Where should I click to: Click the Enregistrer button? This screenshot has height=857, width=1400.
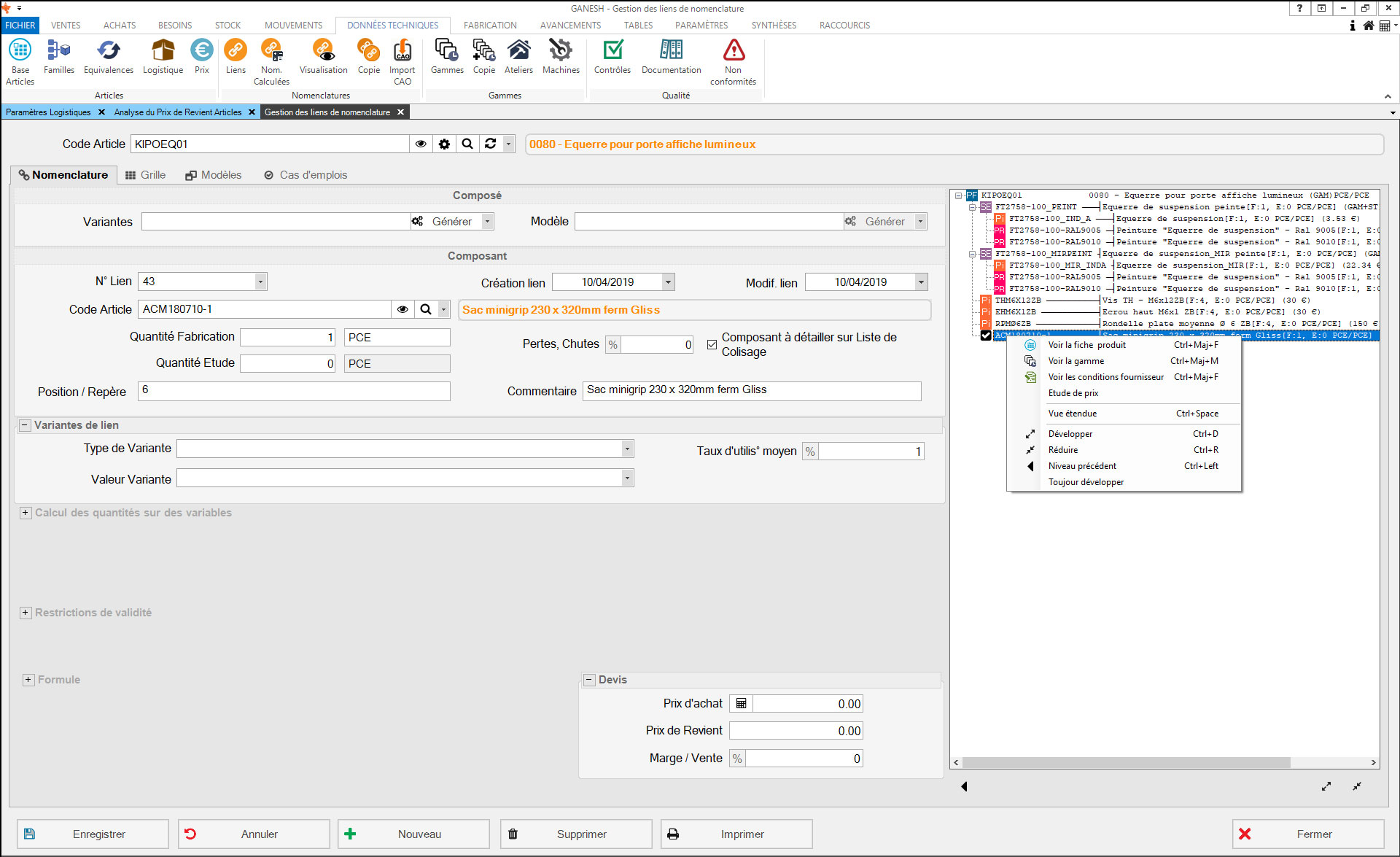click(93, 834)
